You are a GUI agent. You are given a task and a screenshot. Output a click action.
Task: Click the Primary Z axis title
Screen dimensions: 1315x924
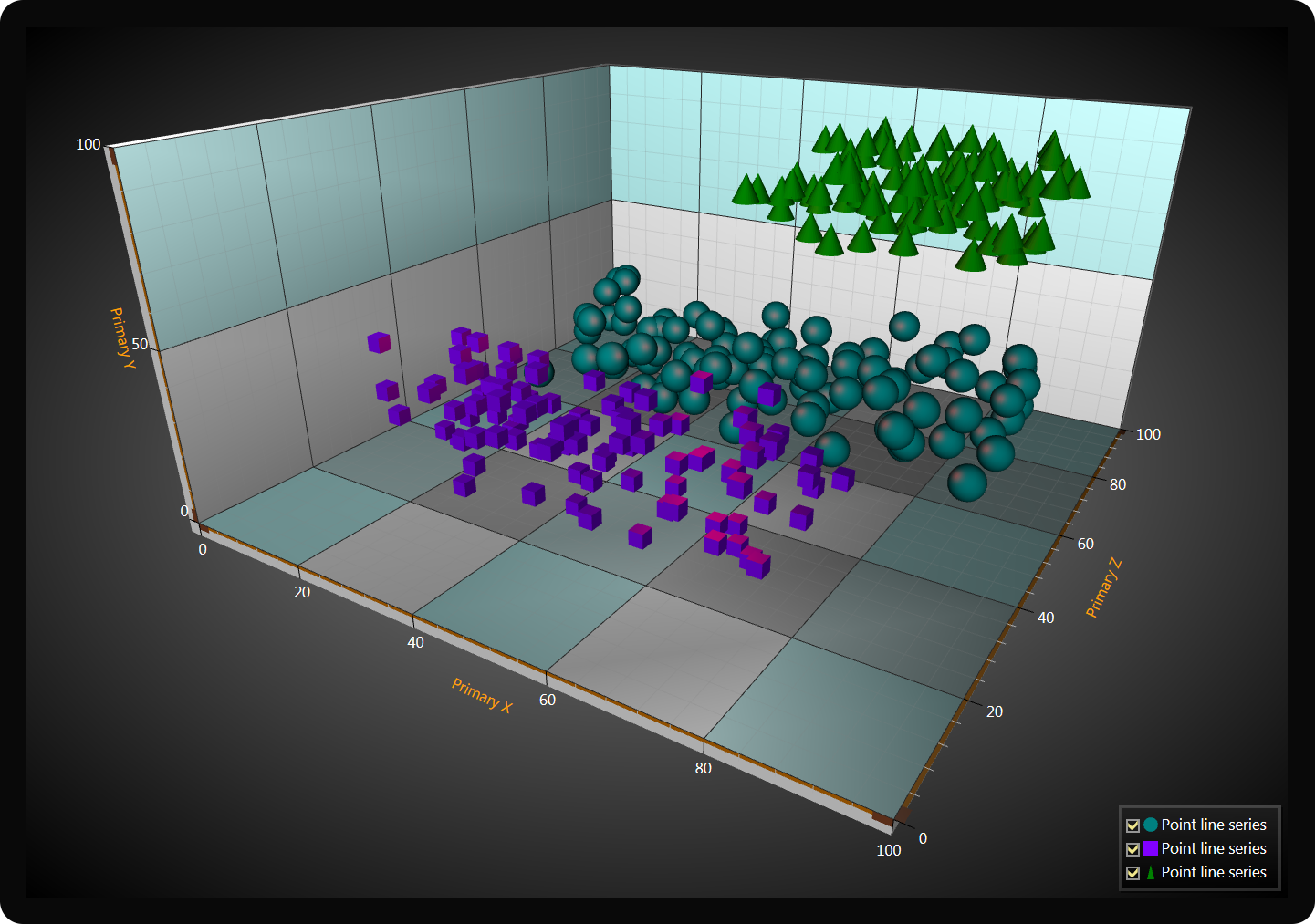point(1103,587)
